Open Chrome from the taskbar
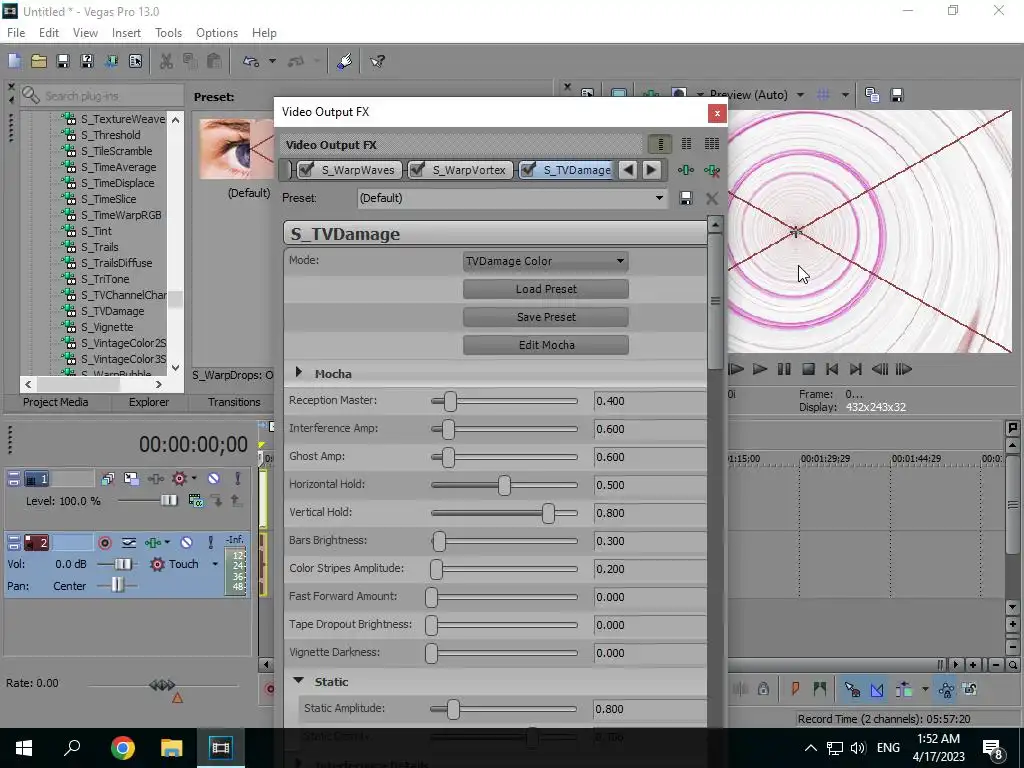 pos(123,748)
